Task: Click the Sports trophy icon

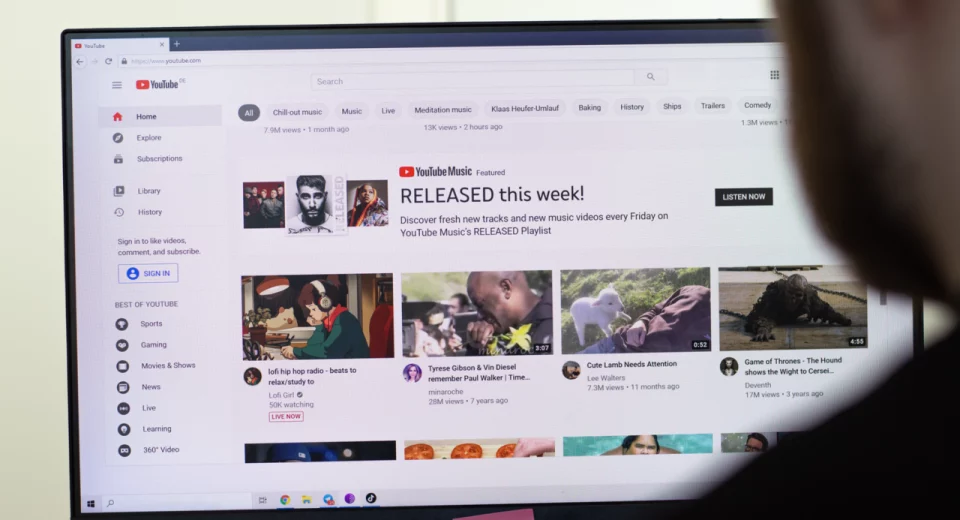Action: 122,324
